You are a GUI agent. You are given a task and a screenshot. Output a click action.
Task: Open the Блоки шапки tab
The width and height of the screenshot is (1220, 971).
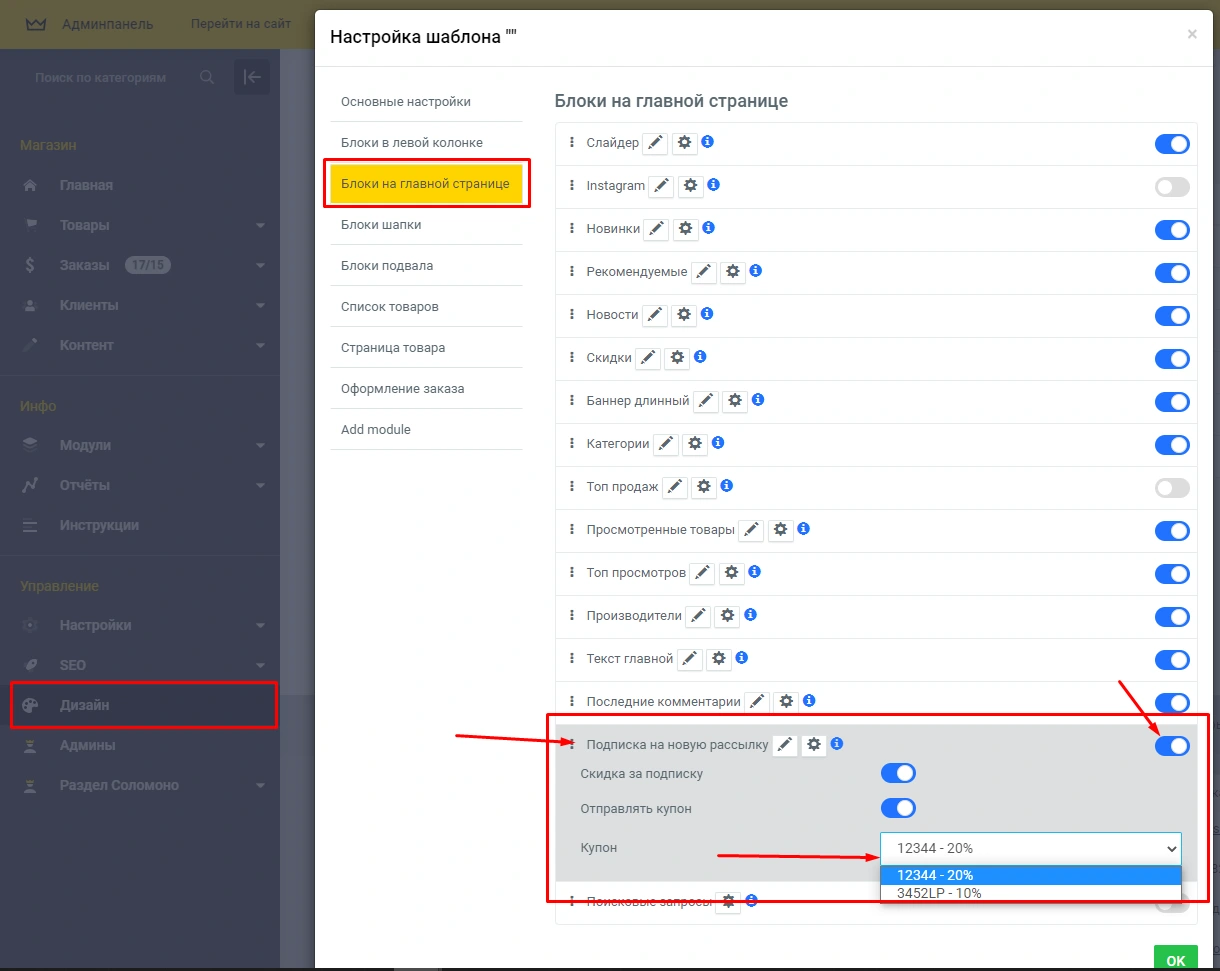[x=381, y=225]
